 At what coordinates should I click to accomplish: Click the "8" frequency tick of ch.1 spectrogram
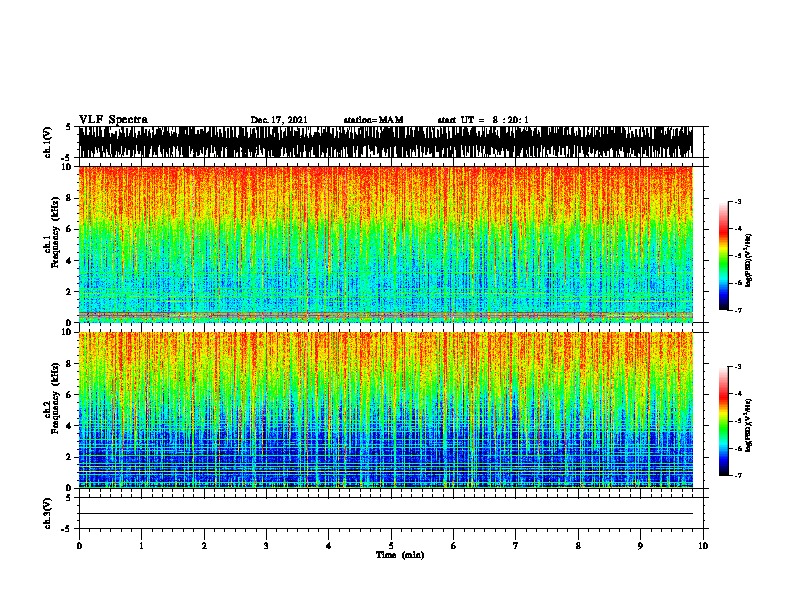[69, 198]
